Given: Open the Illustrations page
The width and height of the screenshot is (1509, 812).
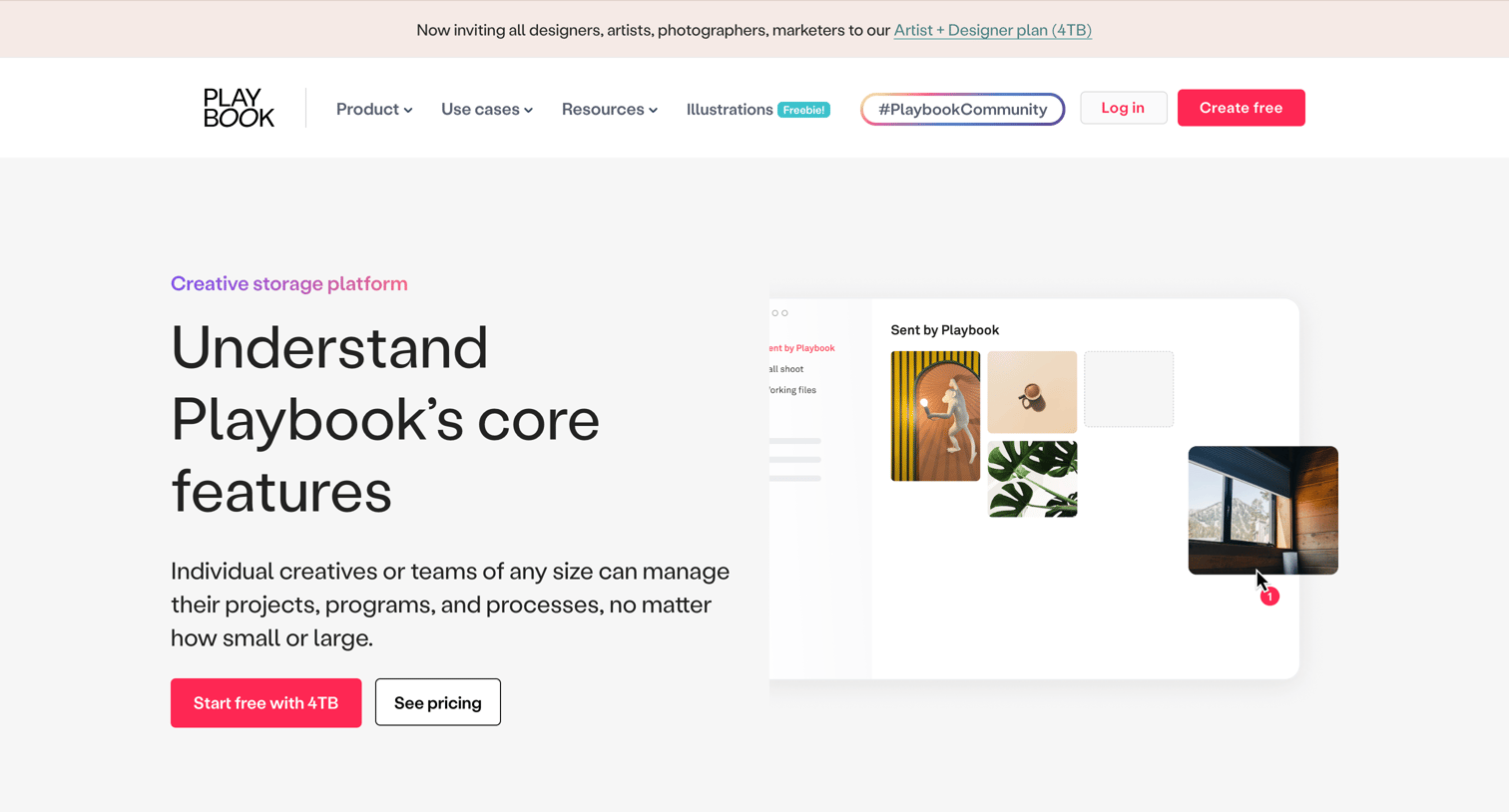Looking at the screenshot, I should (730, 109).
